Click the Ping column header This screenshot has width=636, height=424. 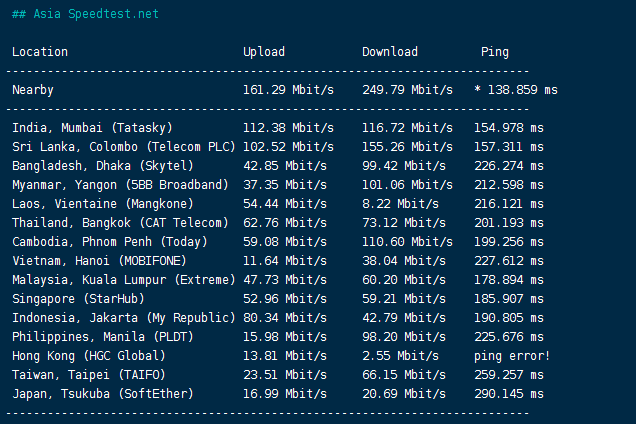point(494,52)
